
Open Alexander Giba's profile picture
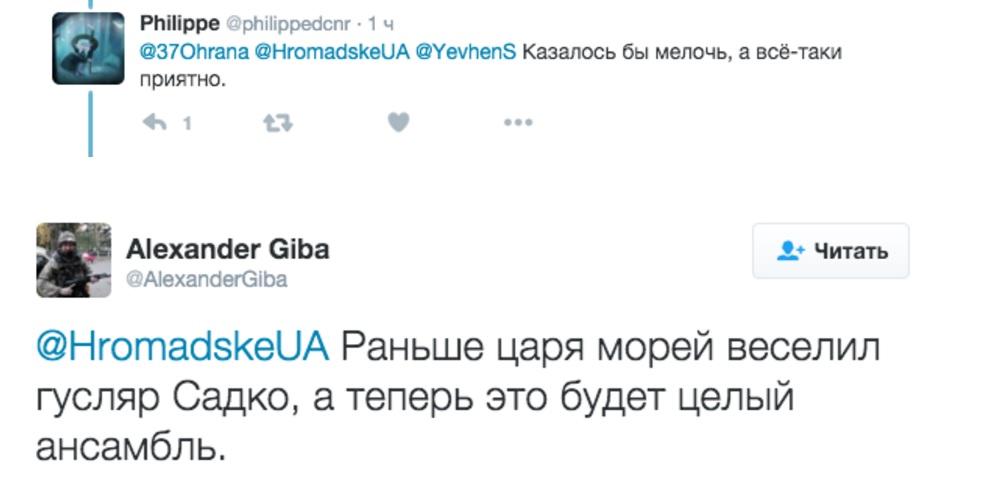pos(74,260)
